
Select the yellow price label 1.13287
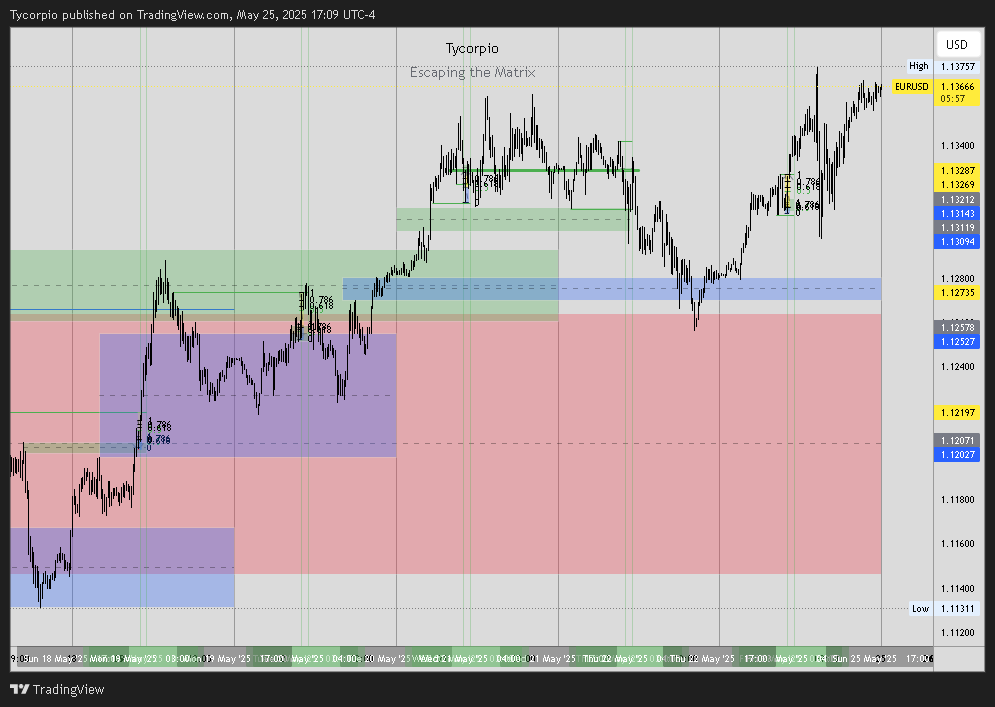pyautogui.click(x=956, y=172)
